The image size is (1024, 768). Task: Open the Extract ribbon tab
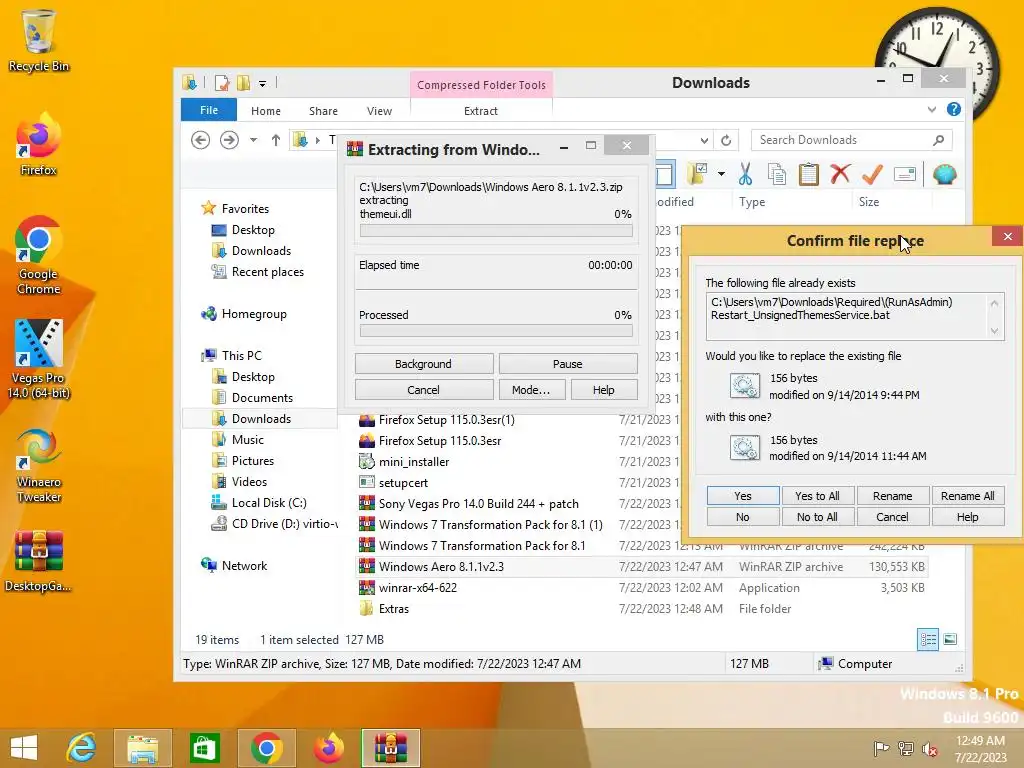(481, 111)
